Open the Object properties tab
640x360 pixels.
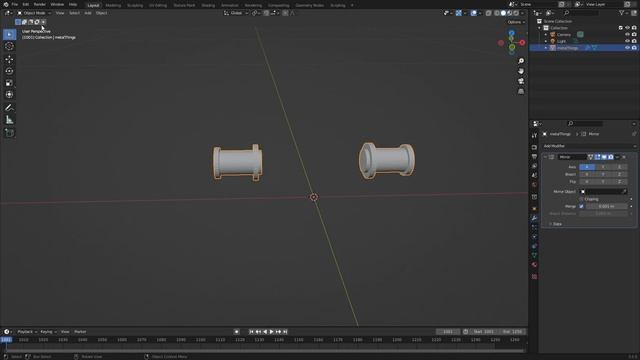coord(534,209)
